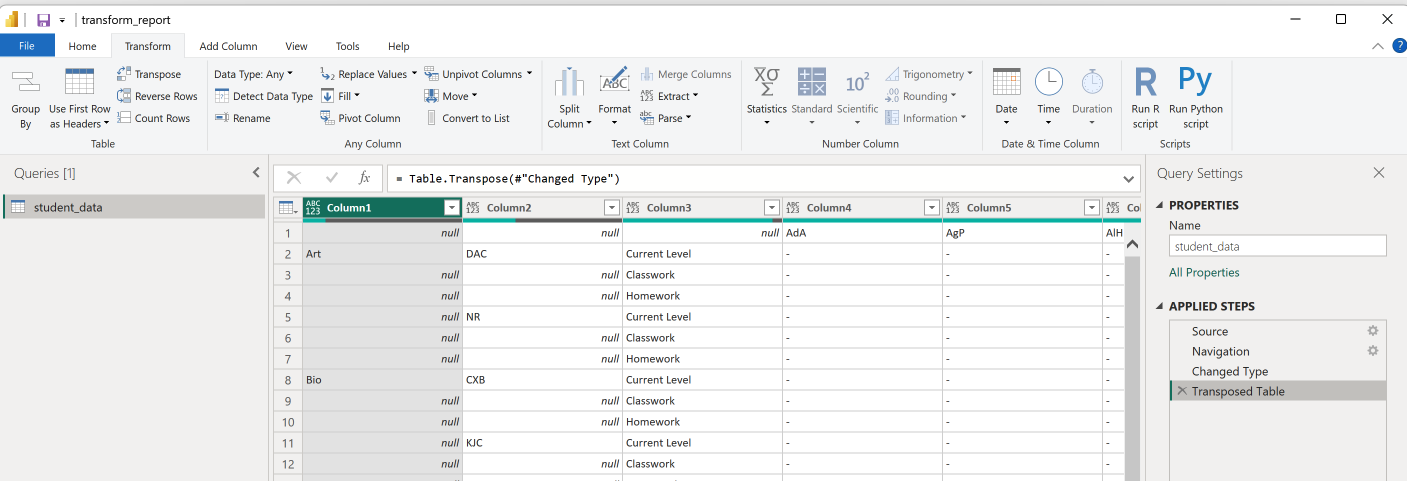This screenshot has height=481, width=1407.
Task: Select the cell containing Art
Action: pyautogui.click(x=382, y=254)
